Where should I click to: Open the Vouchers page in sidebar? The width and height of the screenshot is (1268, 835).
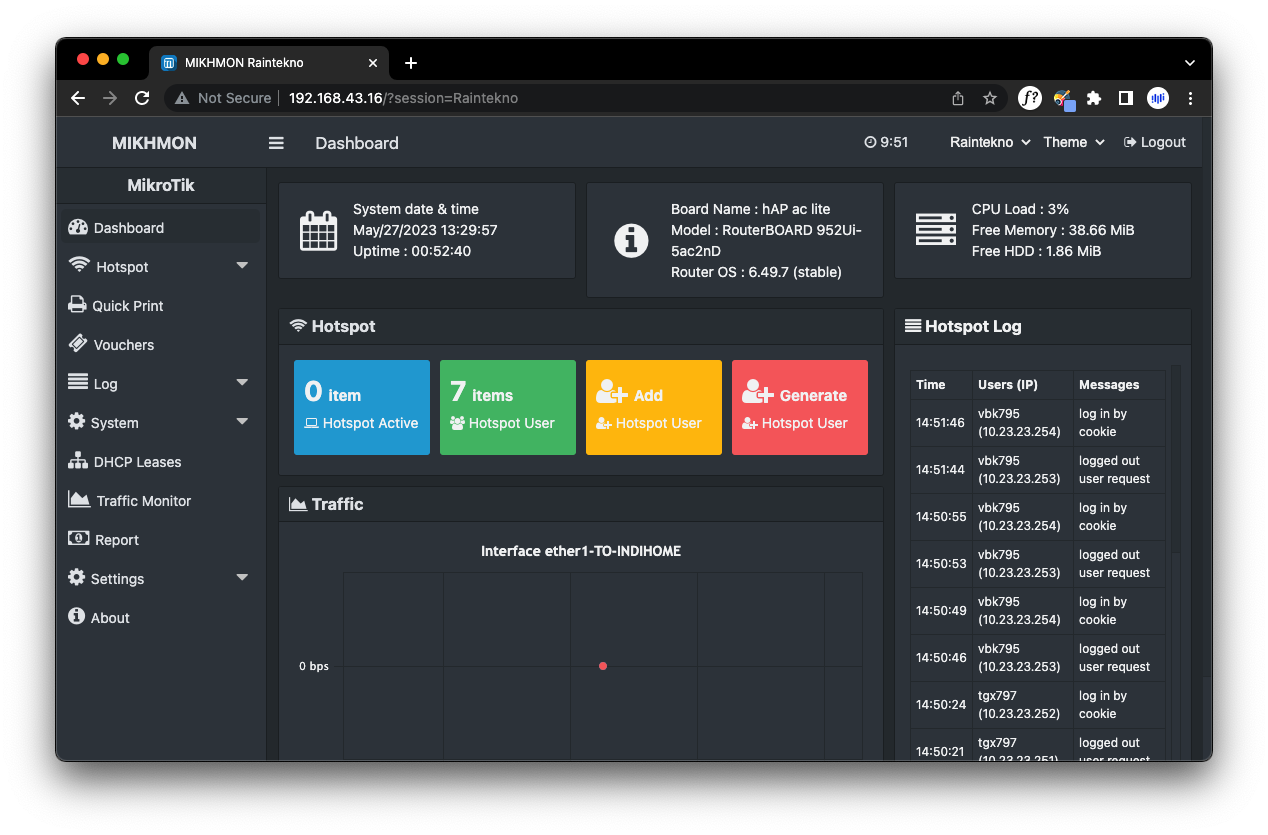123,345
